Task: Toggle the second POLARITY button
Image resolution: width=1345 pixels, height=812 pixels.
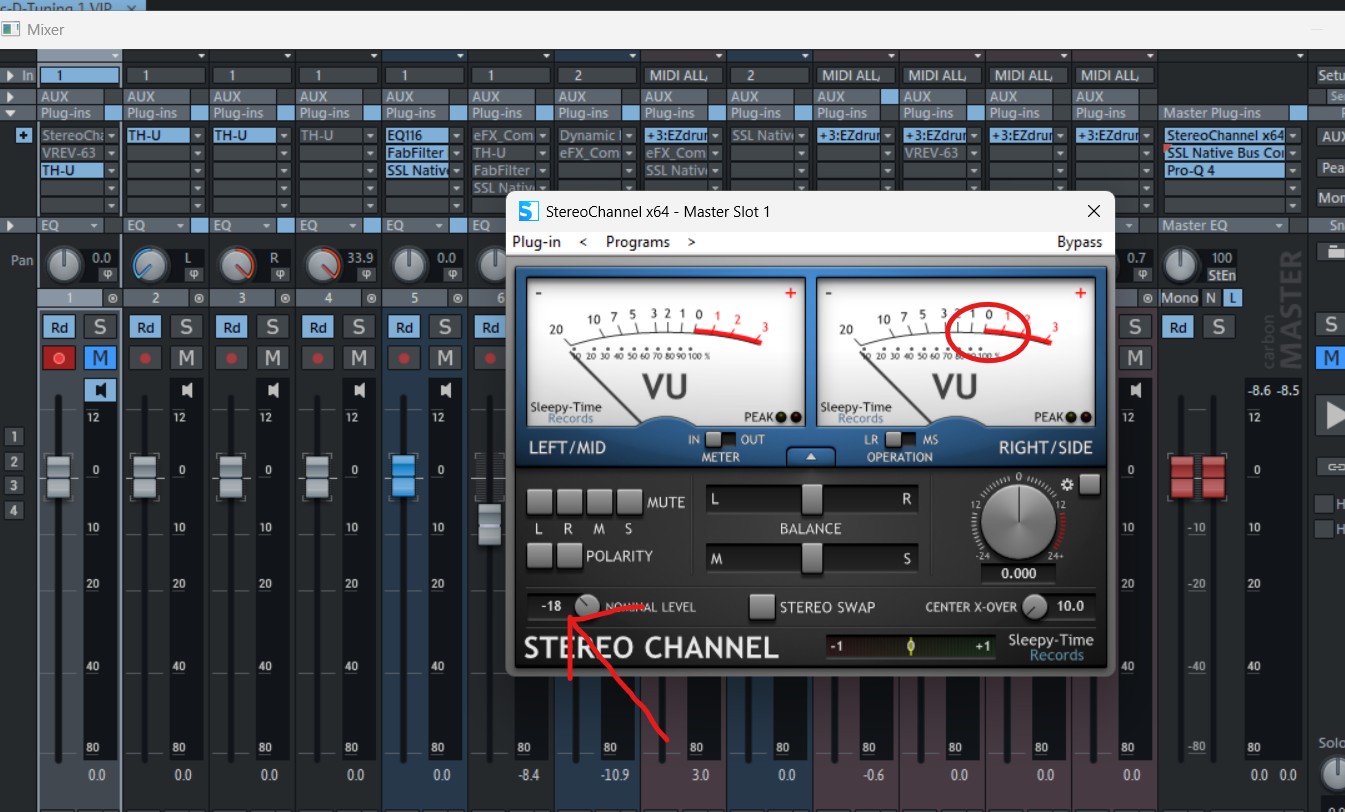Action: [569, 555]
